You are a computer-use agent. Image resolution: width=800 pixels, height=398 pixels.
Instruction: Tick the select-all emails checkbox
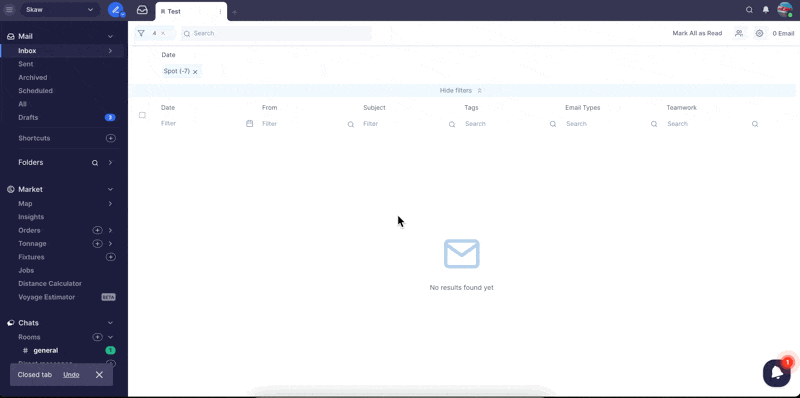click(x=142, y=115)
